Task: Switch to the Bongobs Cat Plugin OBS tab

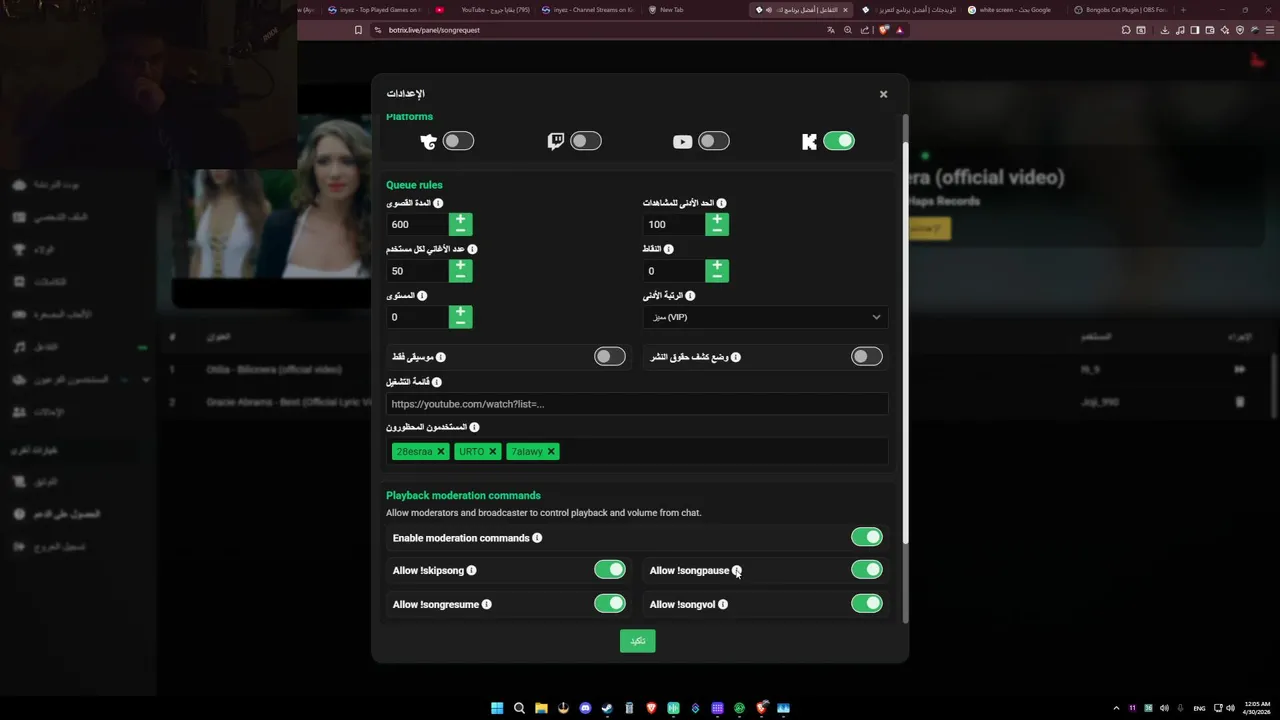Action: coord(1120,10)
